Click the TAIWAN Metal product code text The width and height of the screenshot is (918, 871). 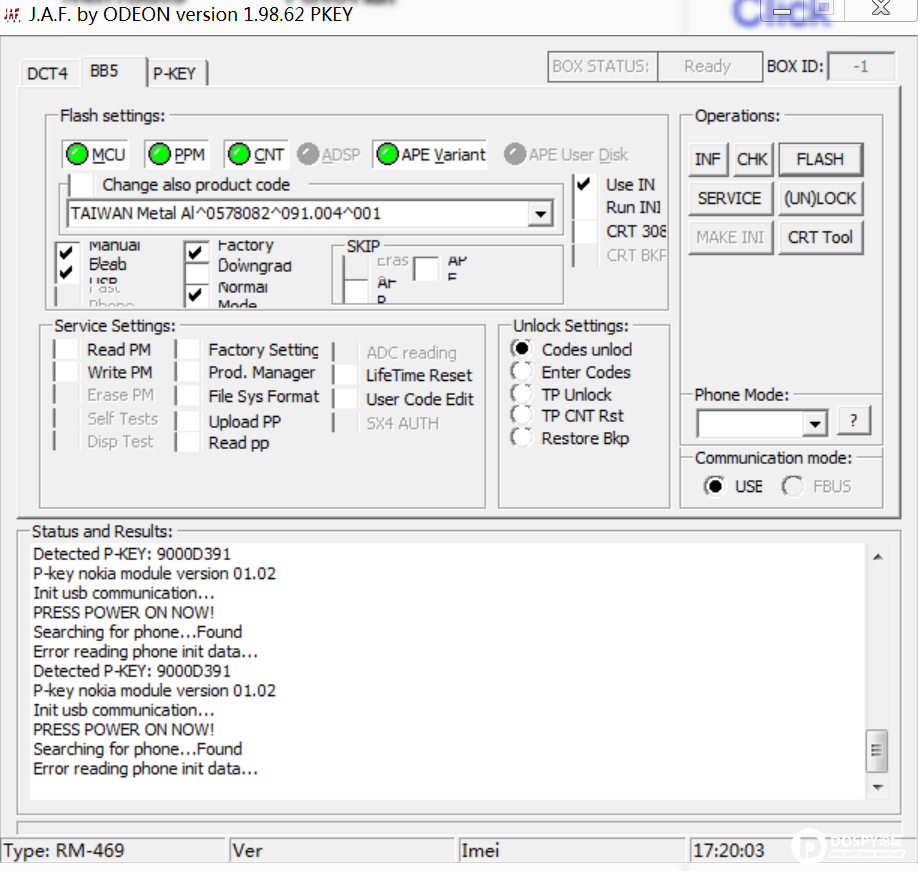[225, 214]
